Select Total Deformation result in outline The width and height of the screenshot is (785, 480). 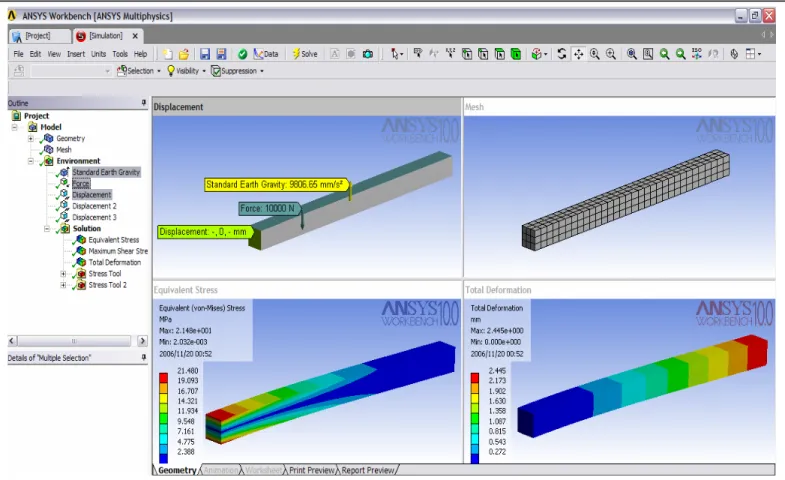pyautogui.click(x=115, y=262)
